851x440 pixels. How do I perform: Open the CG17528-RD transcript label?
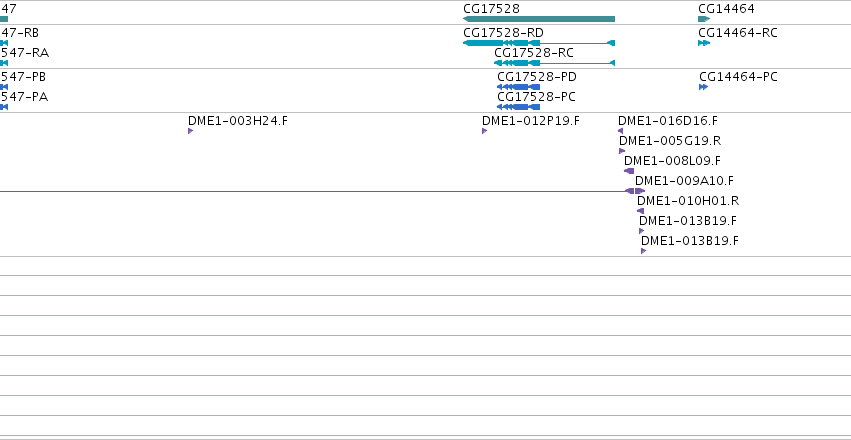pyautogui.click(x=503, y=33)
